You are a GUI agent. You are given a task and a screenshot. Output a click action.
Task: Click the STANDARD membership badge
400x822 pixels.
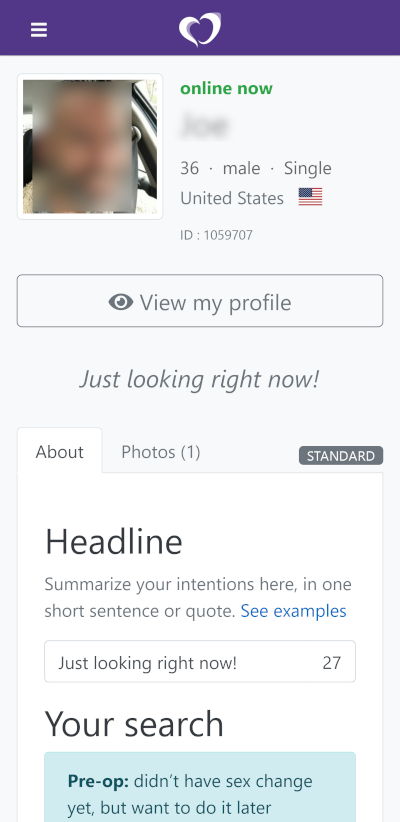click(x=341, y=456)
